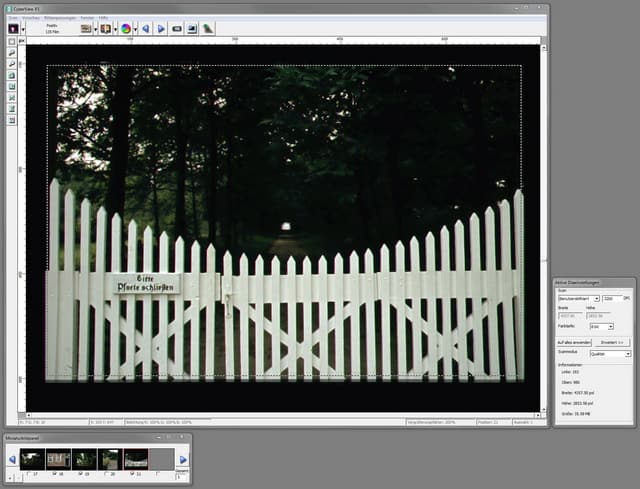
Task: Click the Auf alles anwenden button
Action: coord(574,342)
